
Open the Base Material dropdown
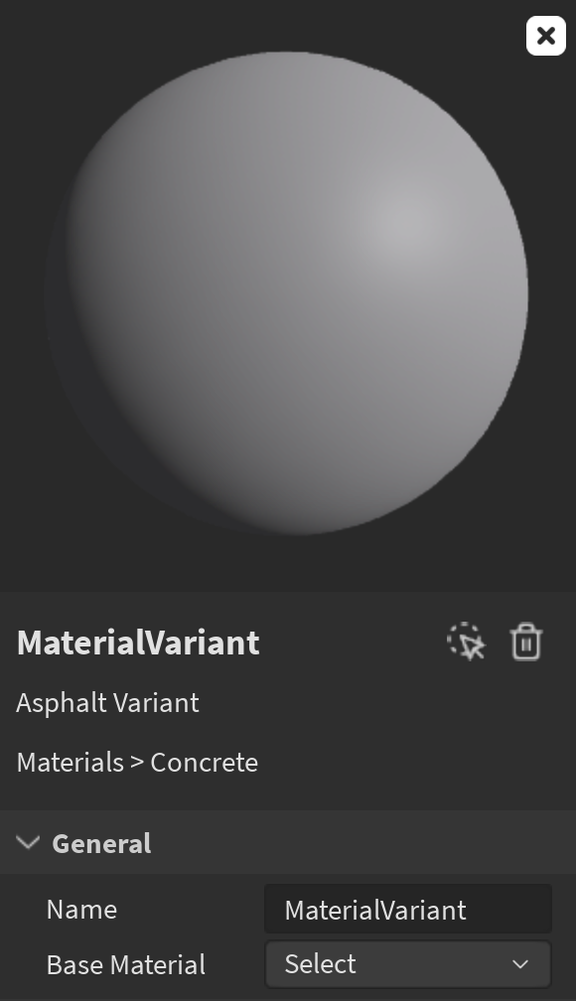pos(407,964)
